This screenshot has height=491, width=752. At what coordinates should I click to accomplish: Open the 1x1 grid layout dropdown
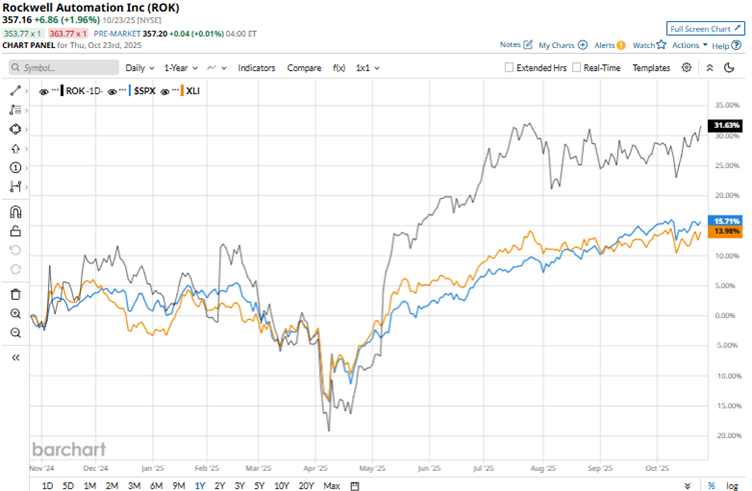pyautogui.click(x=367, y=68)
